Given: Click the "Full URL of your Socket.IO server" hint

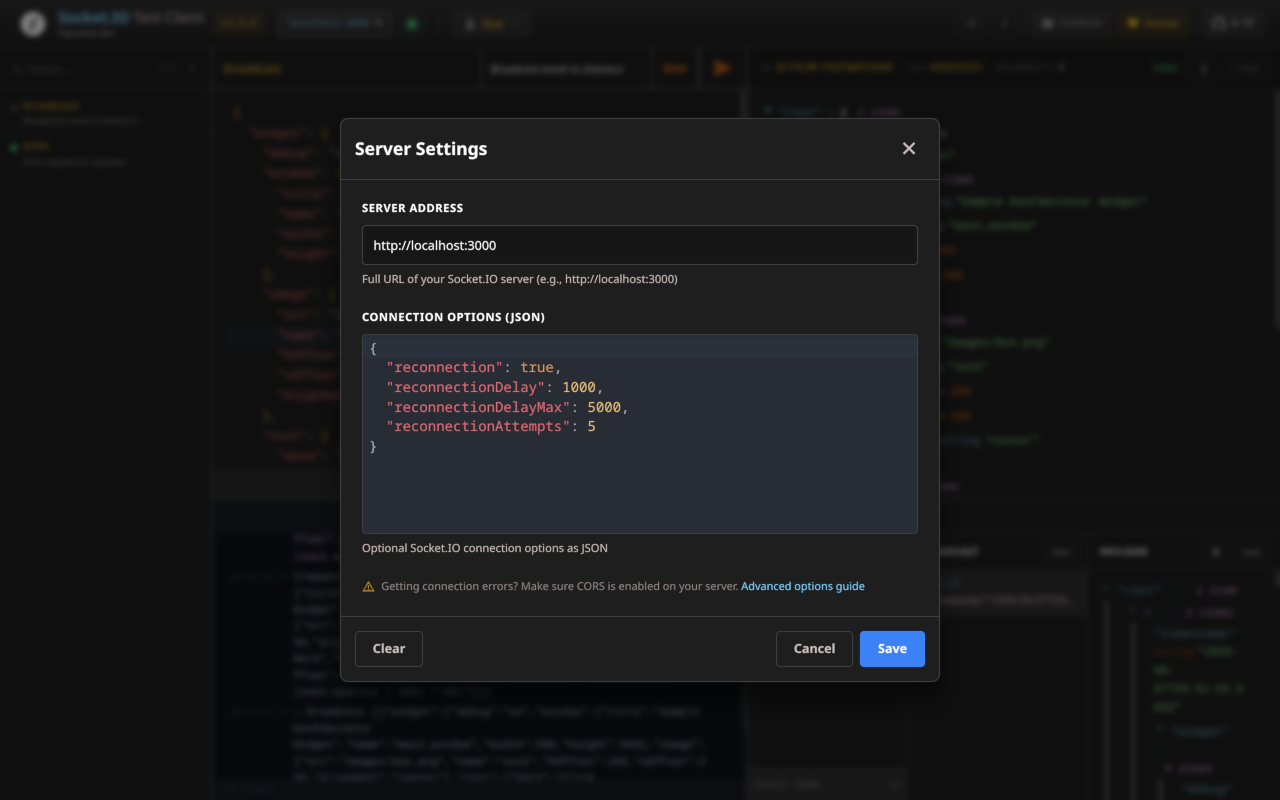Looking at the screenshot, I should tap(520, 279).
